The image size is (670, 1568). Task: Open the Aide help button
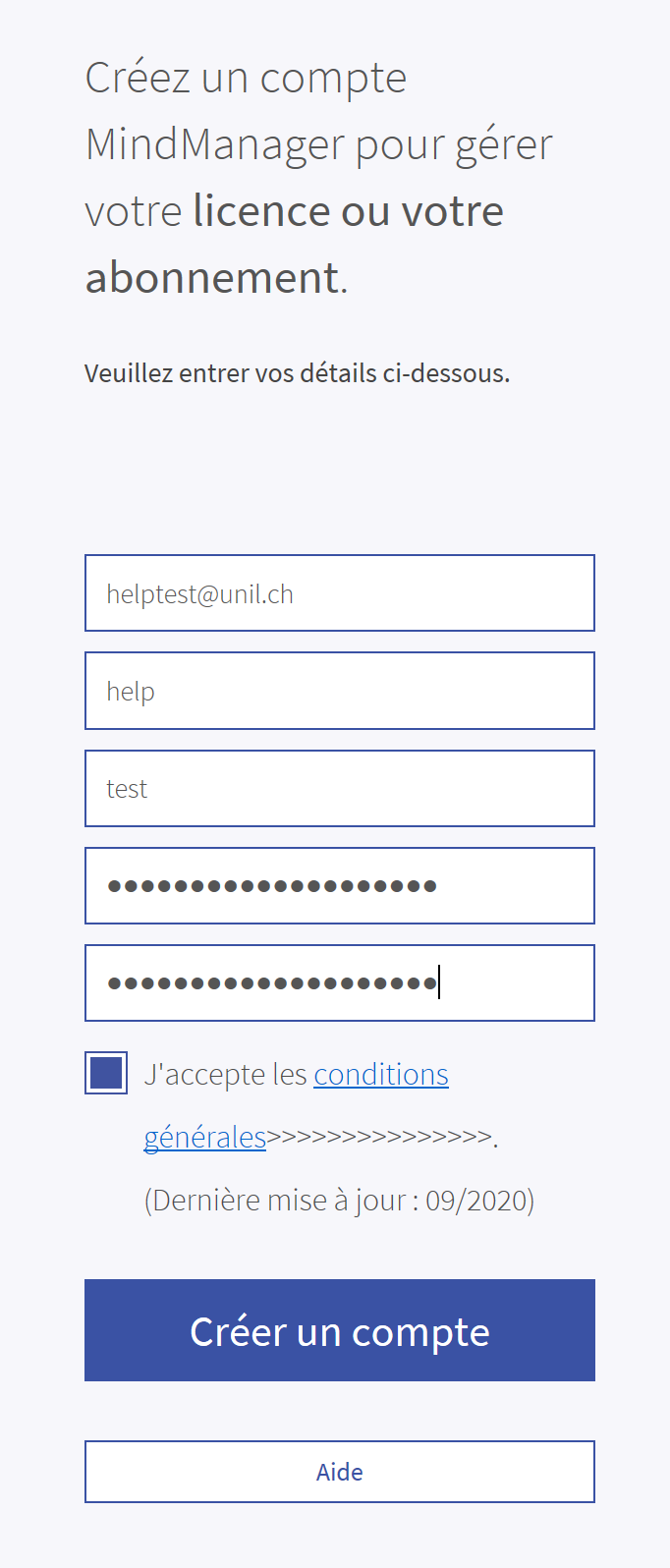click(339, 1472)
